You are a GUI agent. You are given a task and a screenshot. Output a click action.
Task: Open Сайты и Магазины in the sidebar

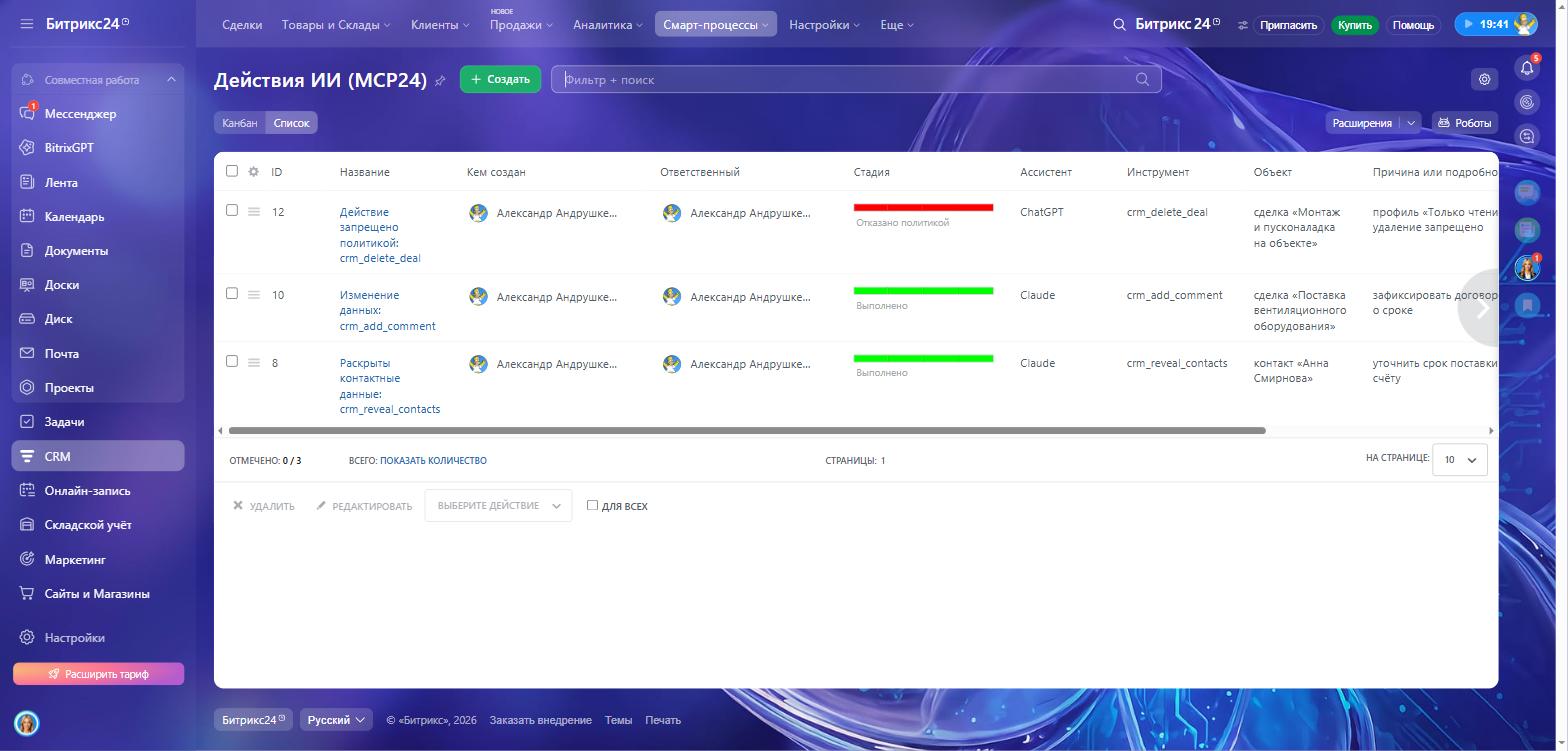[98, 594]
